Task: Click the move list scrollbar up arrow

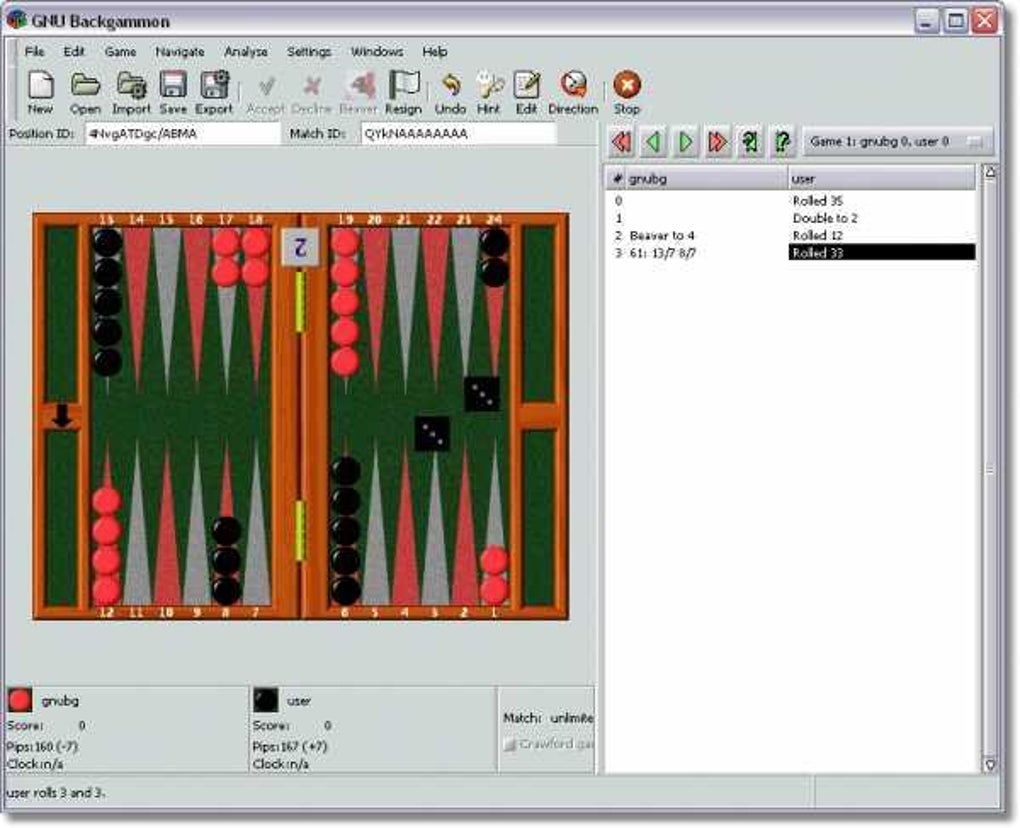Action: (x=990, y=172)
